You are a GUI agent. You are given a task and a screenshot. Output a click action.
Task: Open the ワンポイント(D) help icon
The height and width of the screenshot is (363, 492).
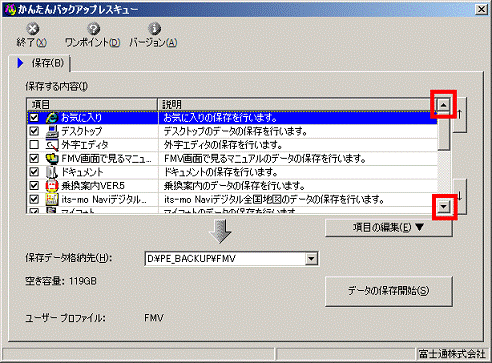click(93, 29)
